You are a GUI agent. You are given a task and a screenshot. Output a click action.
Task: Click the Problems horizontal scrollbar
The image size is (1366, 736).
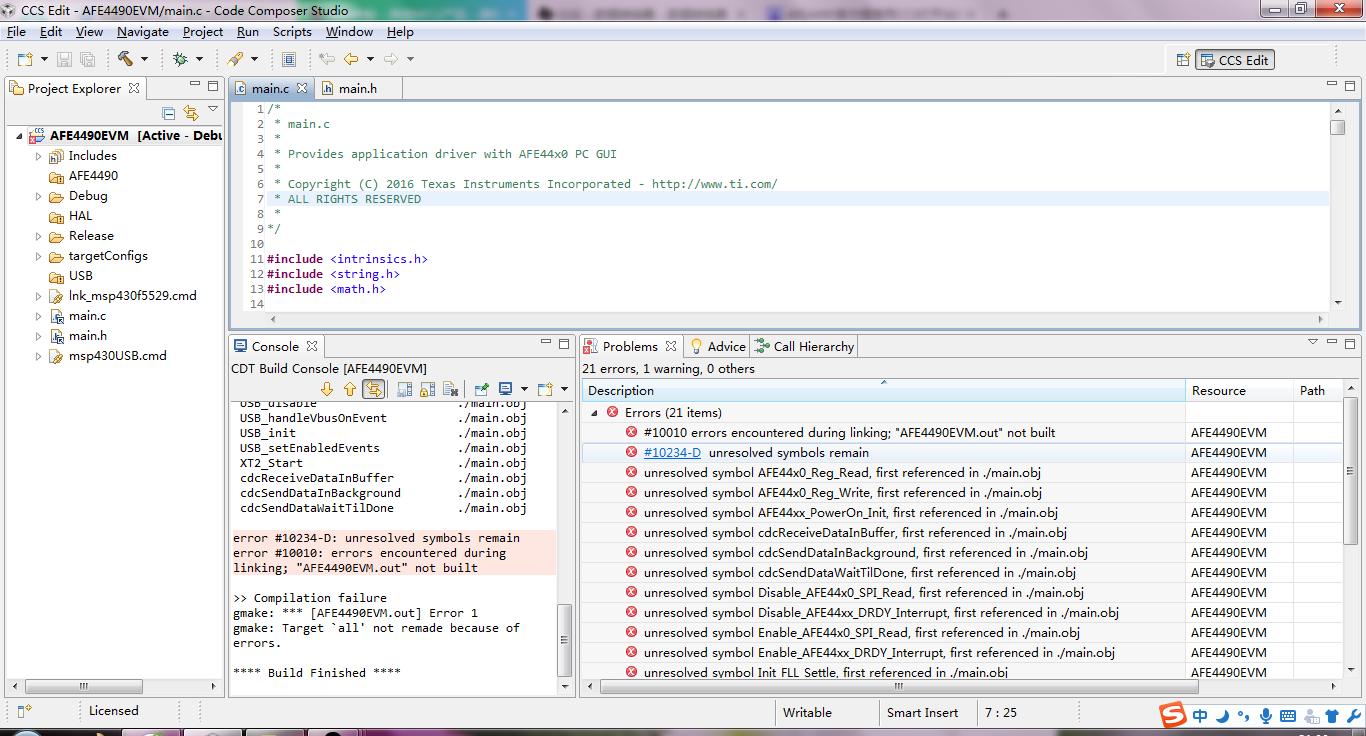900,686
